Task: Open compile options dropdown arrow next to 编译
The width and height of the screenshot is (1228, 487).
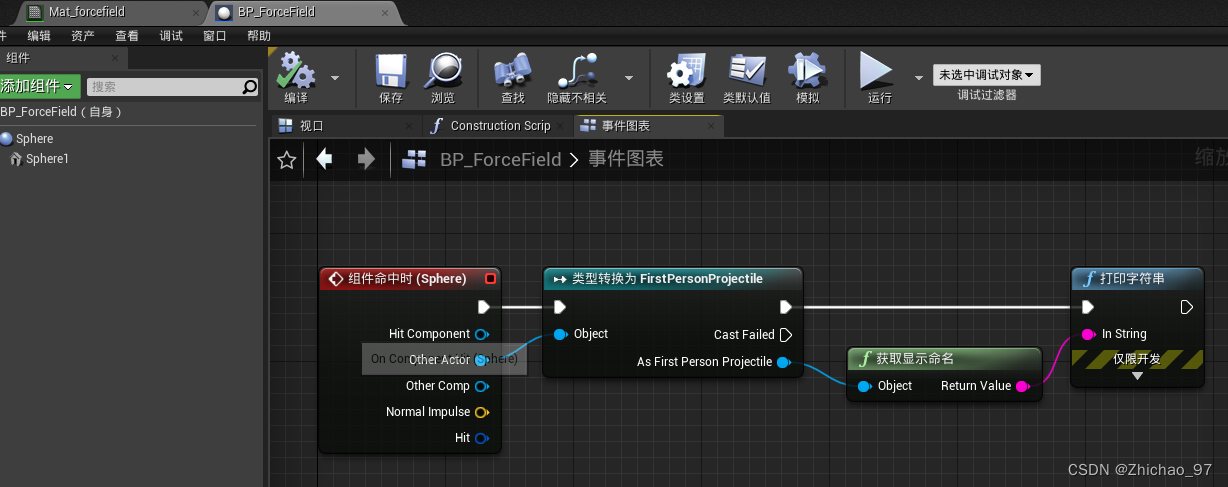Action: coord(335,77)
